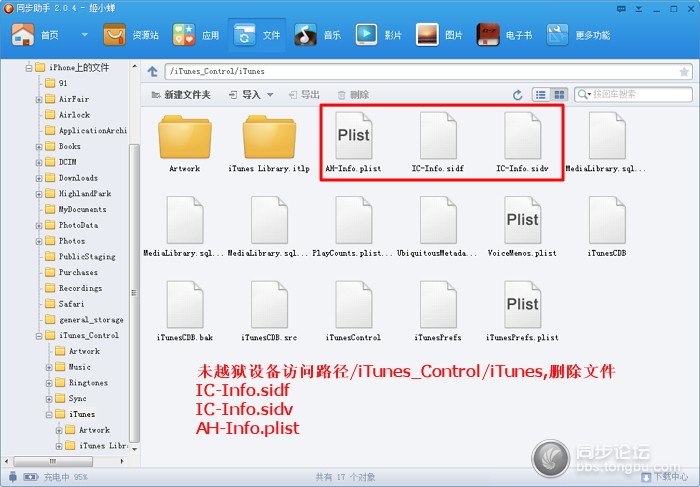
Task: Open the 资源站 resource store
Action: (x=131, y=35)
